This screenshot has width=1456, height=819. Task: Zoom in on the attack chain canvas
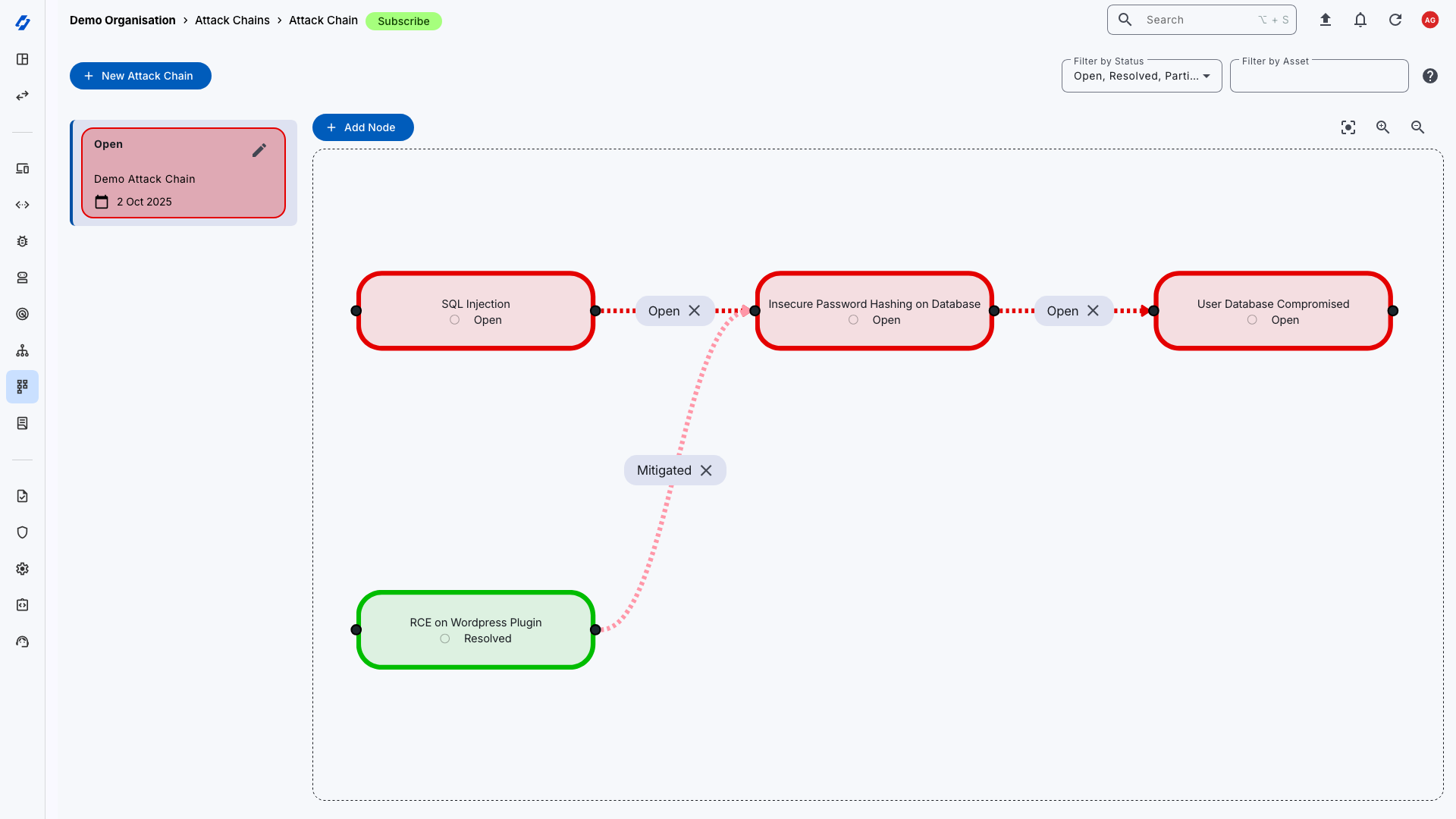tap(1383, 127)
